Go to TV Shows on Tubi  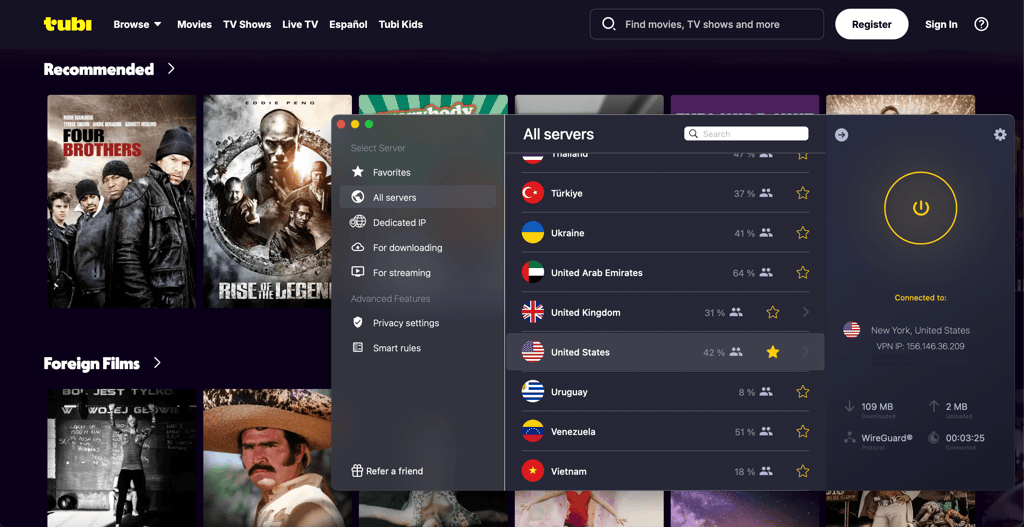coord(247,24)
